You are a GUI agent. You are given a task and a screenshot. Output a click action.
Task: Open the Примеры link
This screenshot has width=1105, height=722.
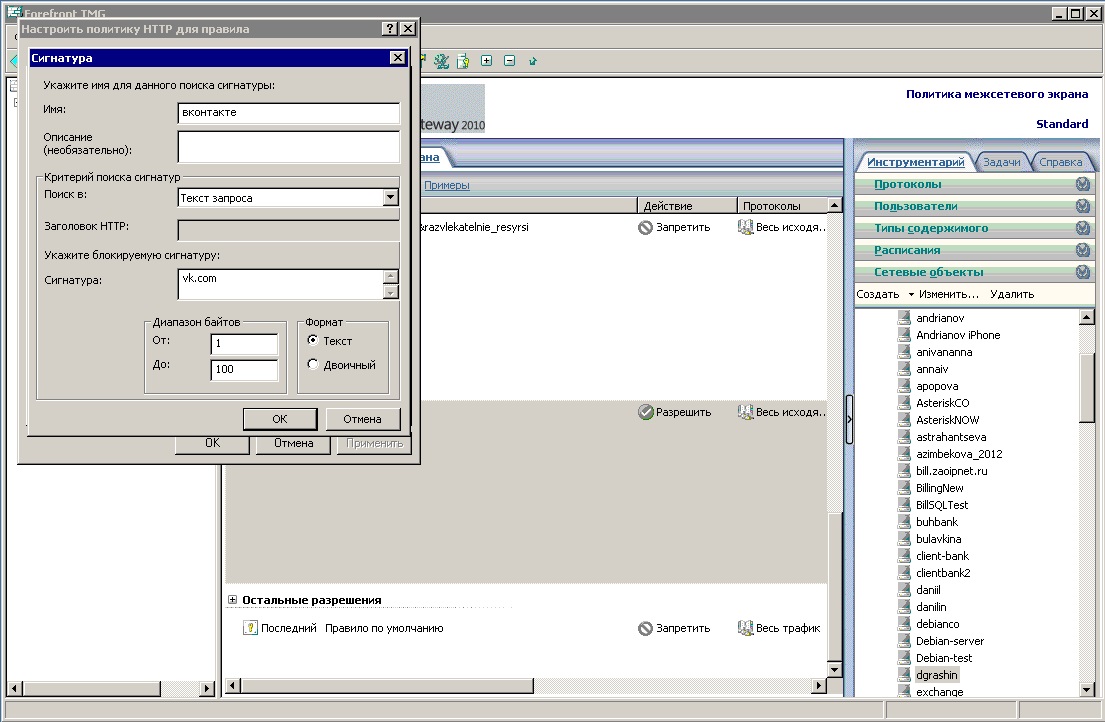pos(446,185)
